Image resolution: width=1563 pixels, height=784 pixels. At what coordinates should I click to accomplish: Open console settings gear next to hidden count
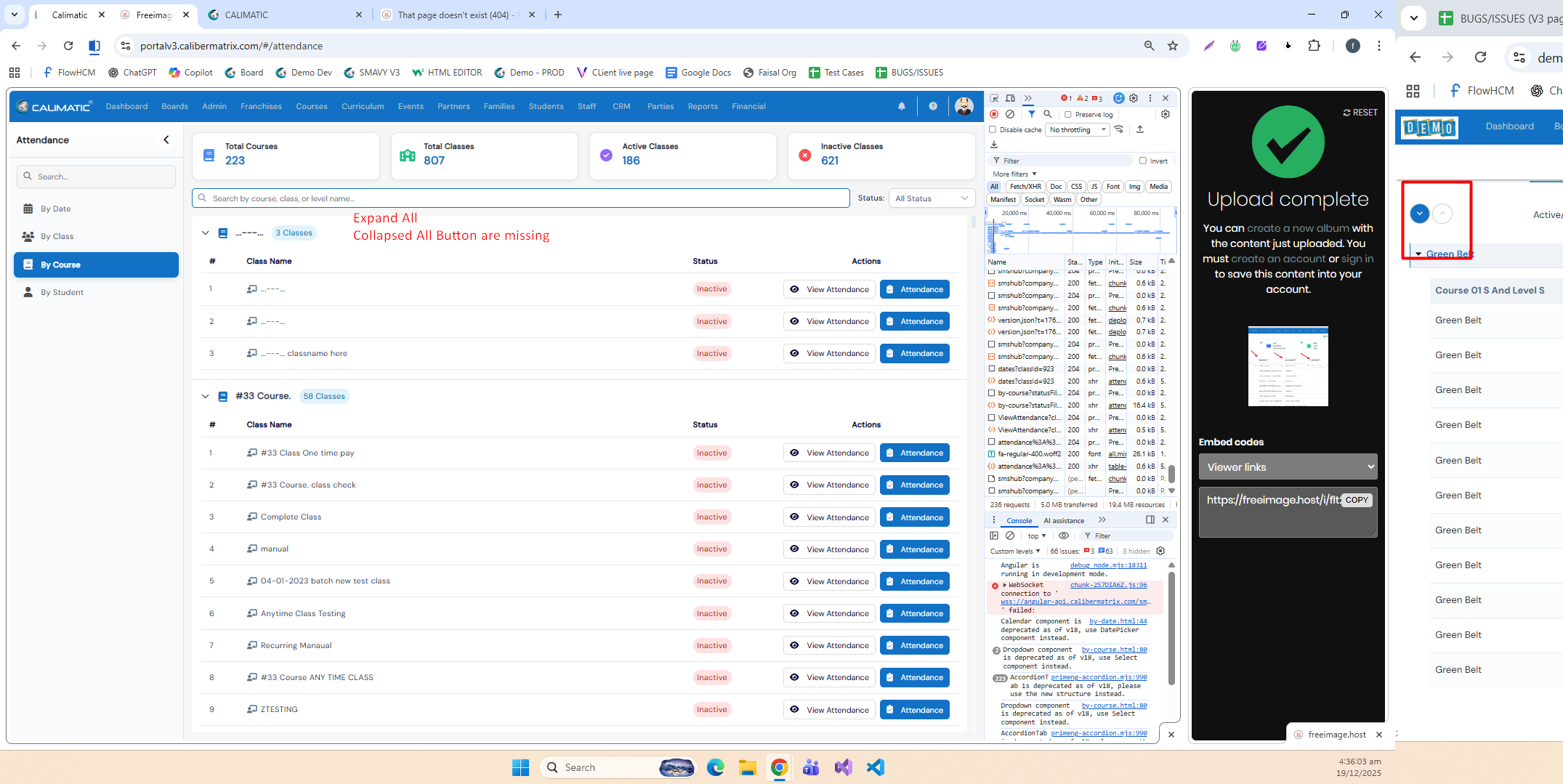coord(1160,551)
